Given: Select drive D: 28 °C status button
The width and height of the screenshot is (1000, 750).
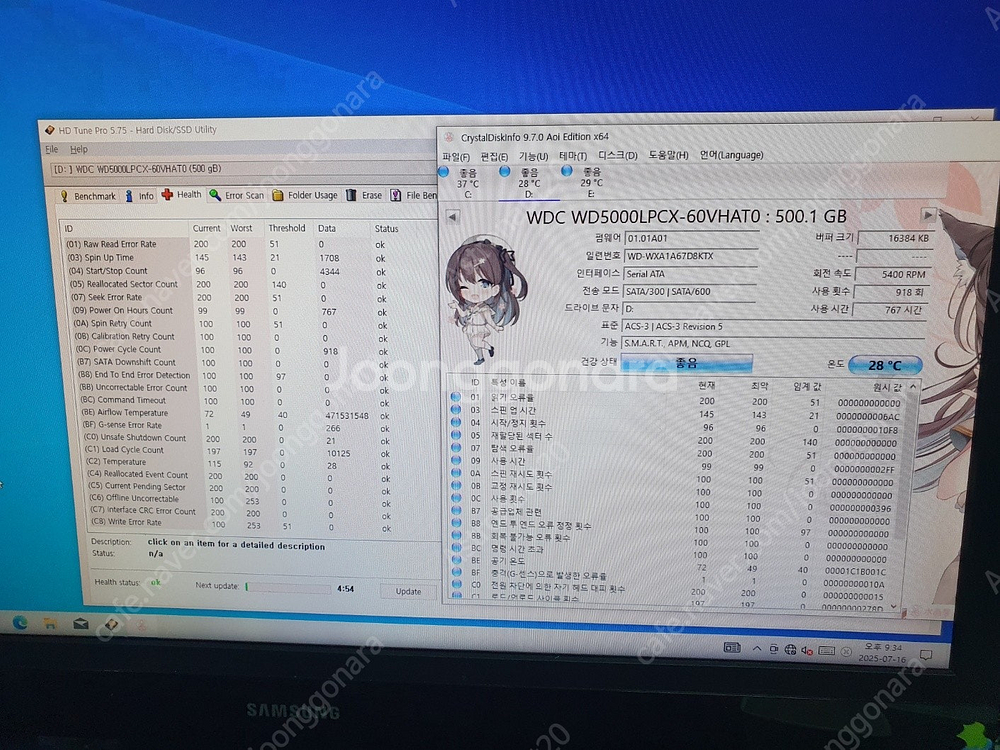Looking at the screenshot, I should coord(529,182).
